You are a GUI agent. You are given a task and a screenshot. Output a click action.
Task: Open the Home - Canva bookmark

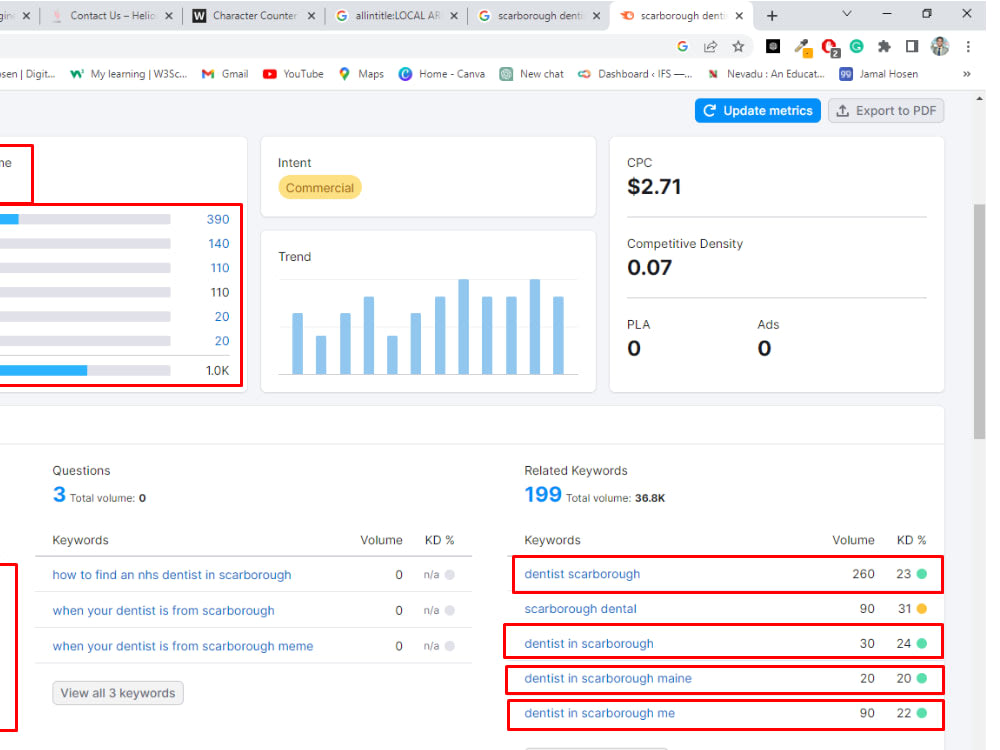pos(441,74)
